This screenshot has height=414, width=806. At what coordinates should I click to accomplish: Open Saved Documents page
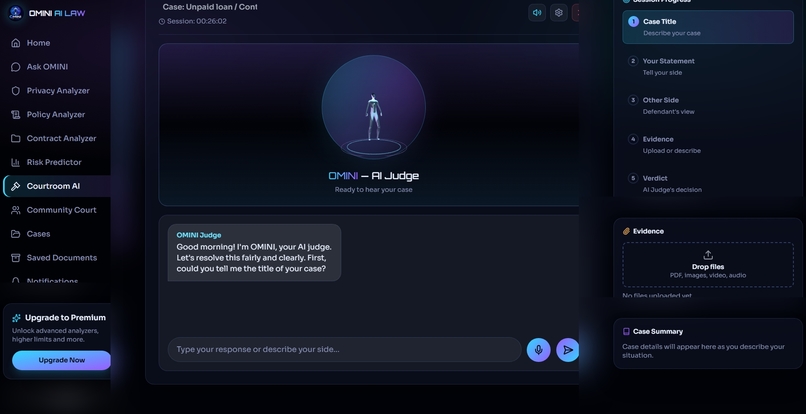coord(57,258)
